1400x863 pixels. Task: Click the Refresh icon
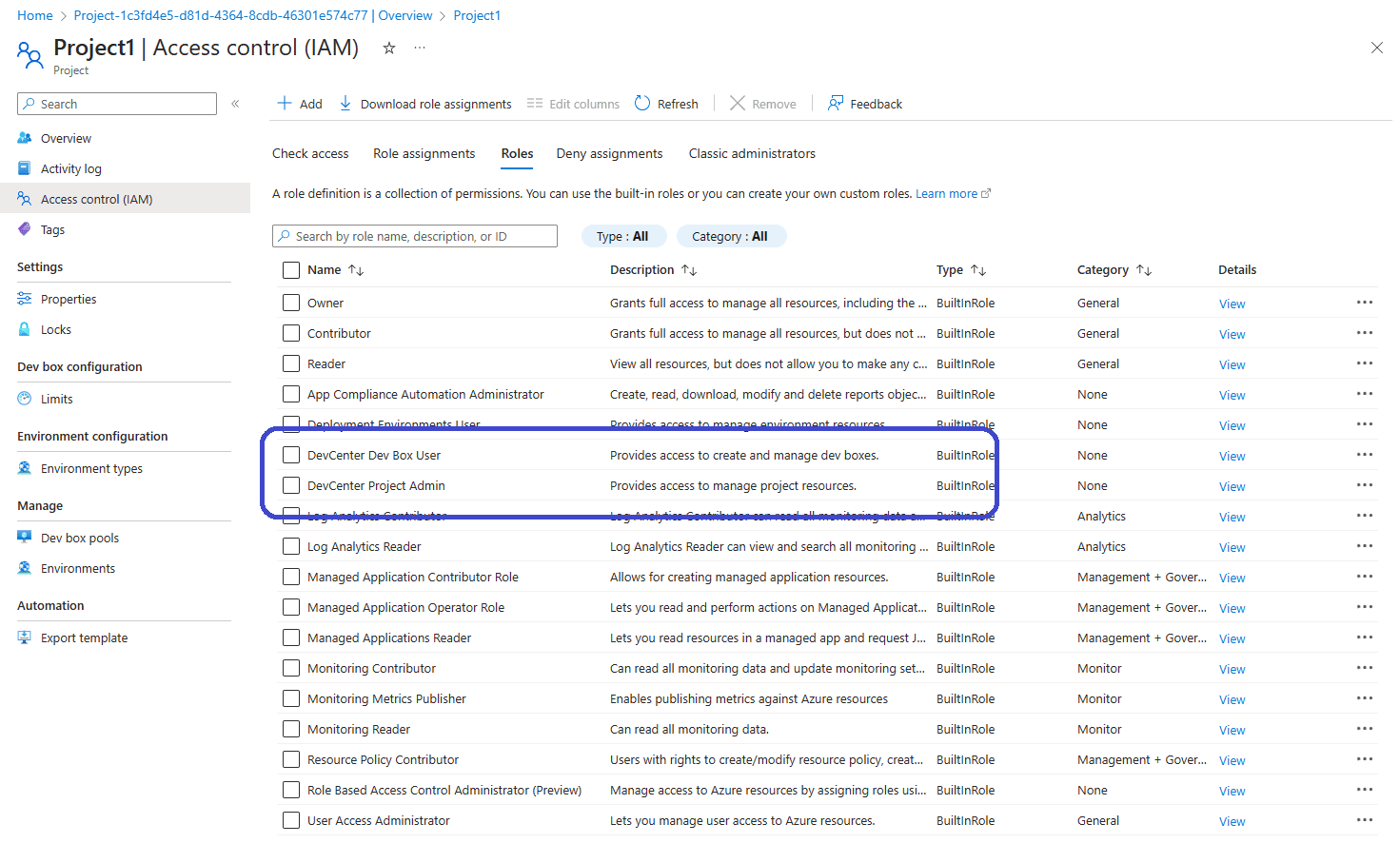click(x=642, y=104)
